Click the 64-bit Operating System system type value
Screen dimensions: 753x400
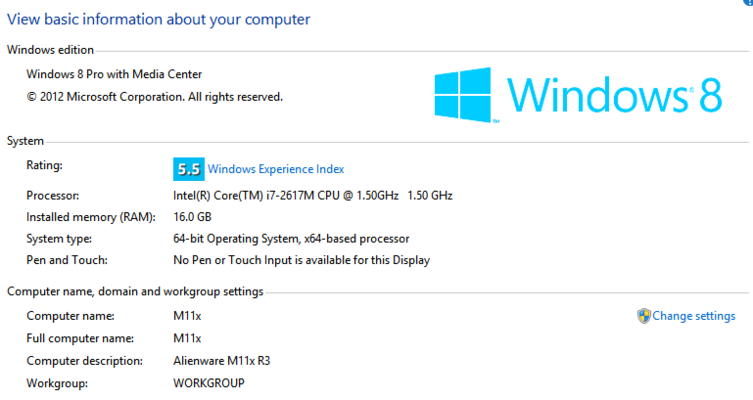pyautogui.click(x=291, y=239)
